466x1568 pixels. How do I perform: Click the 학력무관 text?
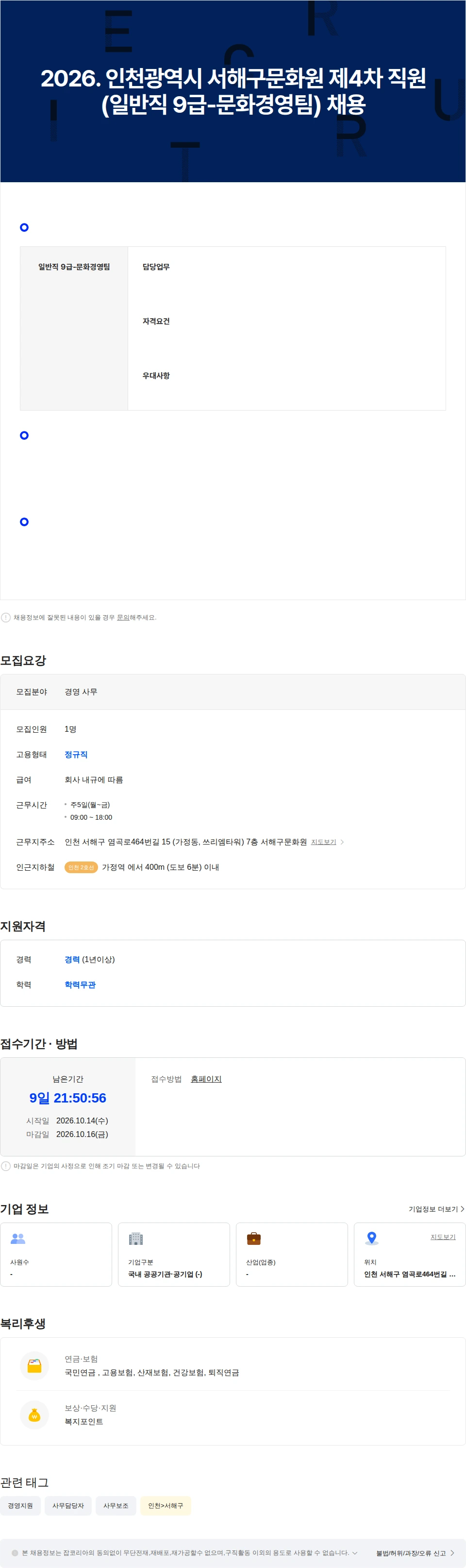[80, 984]
